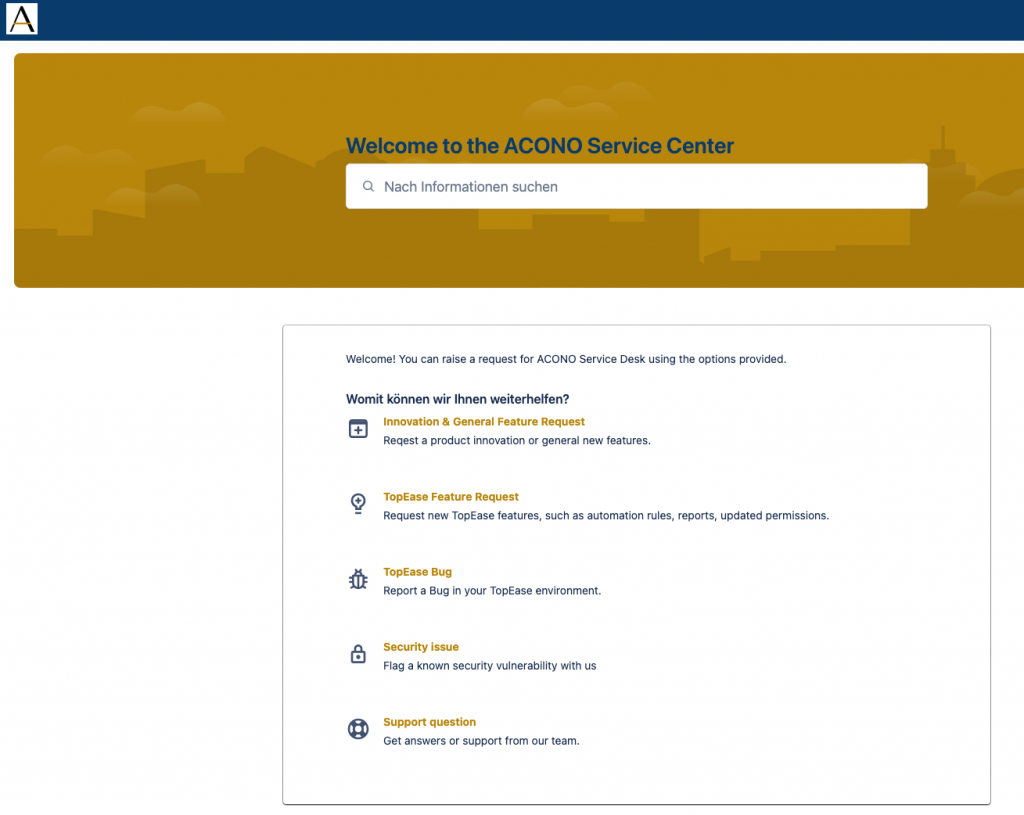The height and width of the screenshot is (815, 1024).
Task: Open the TopEase Bug request
Action: pyautogui.click(x=417, y=572)
